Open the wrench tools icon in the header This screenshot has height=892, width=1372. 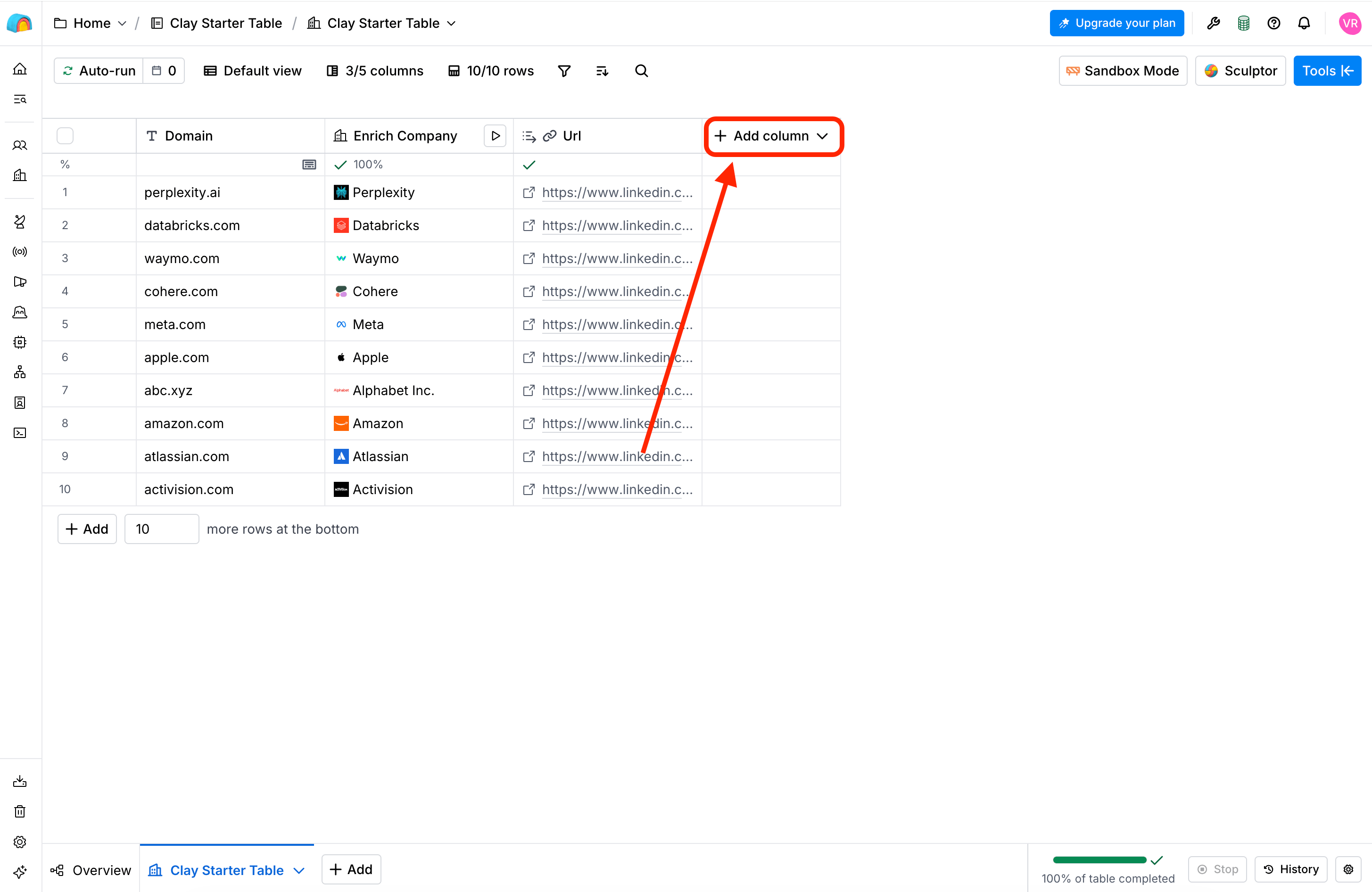pyautogui.click(x=1214, y=23)
